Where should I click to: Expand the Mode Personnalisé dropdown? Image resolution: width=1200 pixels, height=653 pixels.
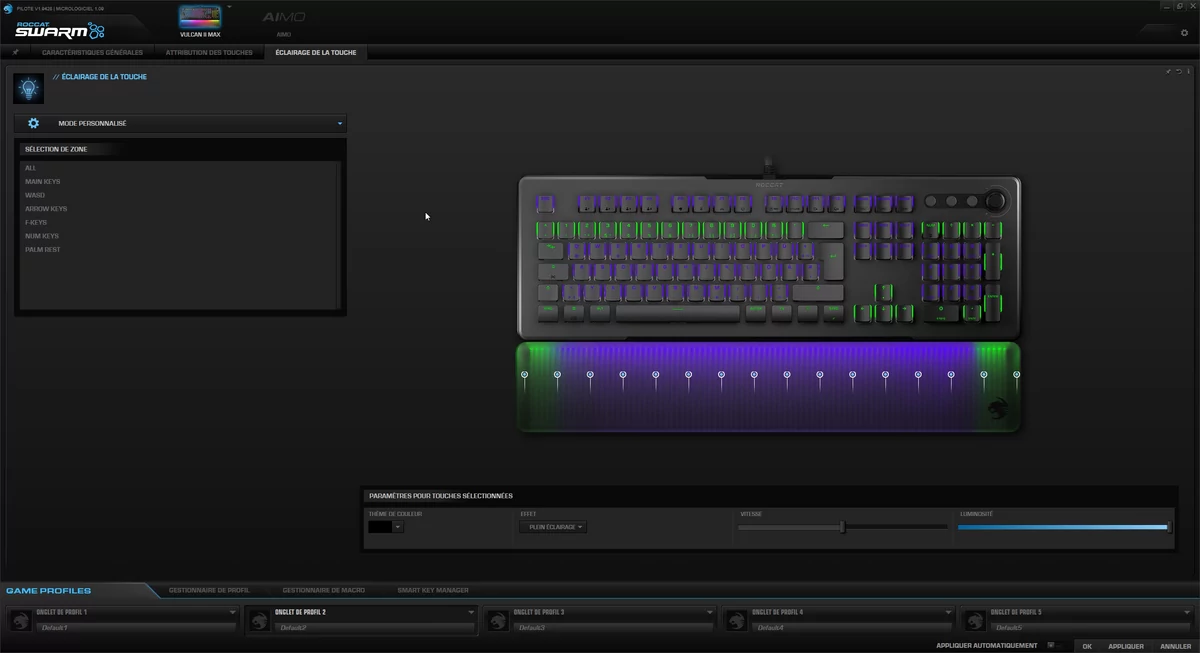click(x=340, y=124)
